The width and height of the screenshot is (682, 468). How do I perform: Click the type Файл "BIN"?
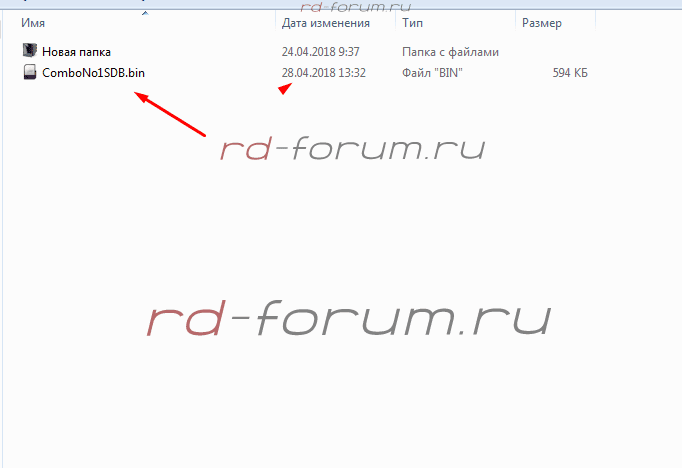pos(432,73)
